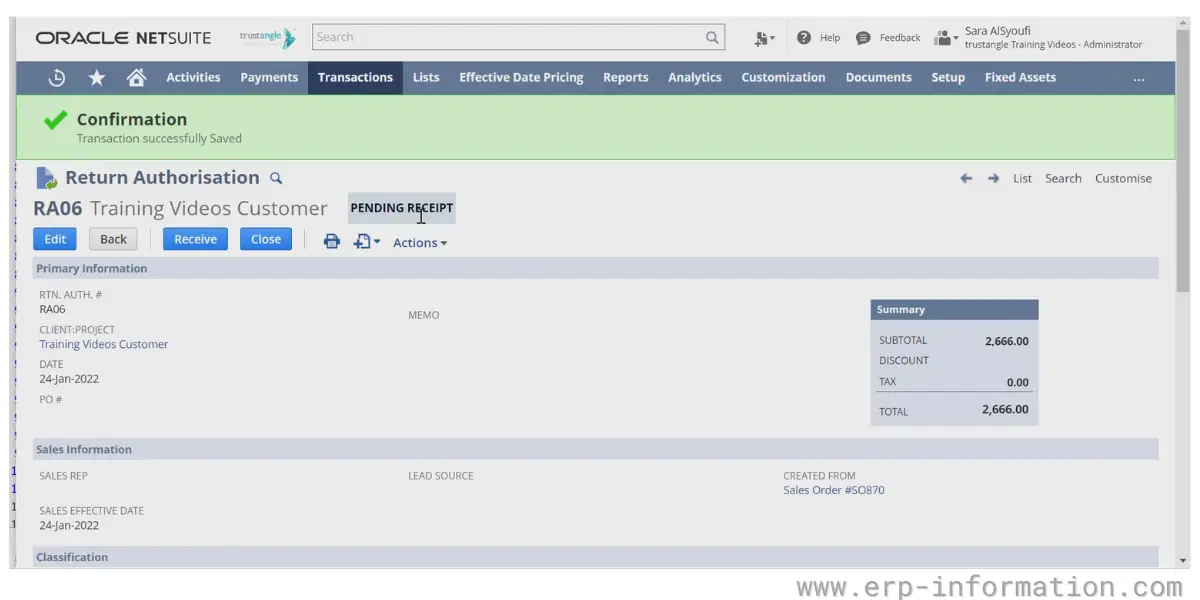Click the Oracle NetSuite logo
The height and width of the screenshot is (600, 1200).
point(123,38)
